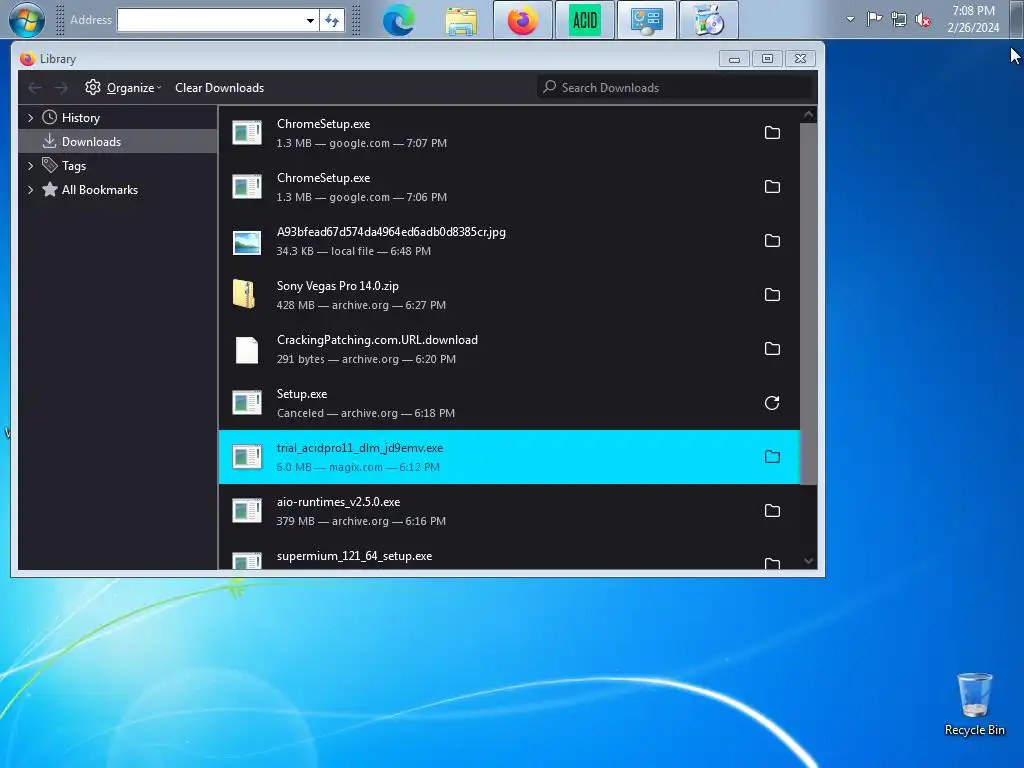Image resolution: width=1024 pixels, height=768 pixels.
Task: Show trial_acidpro11_dlm_jd9emv.exe in folder
Action: 772,456
